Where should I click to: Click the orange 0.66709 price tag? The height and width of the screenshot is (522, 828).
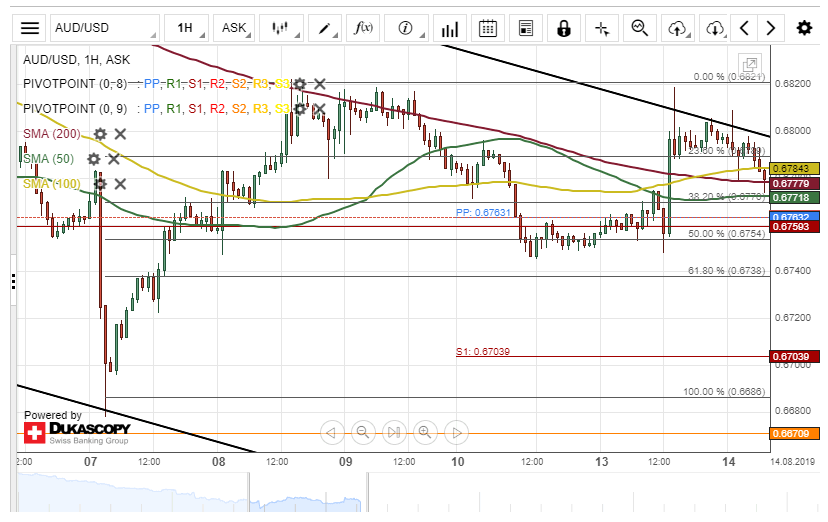click(x=795, y=434)
